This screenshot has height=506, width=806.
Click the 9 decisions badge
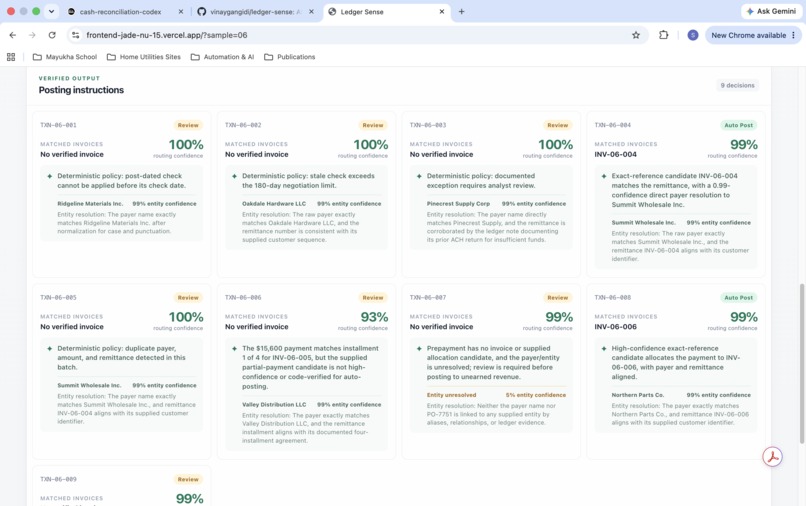737,85
